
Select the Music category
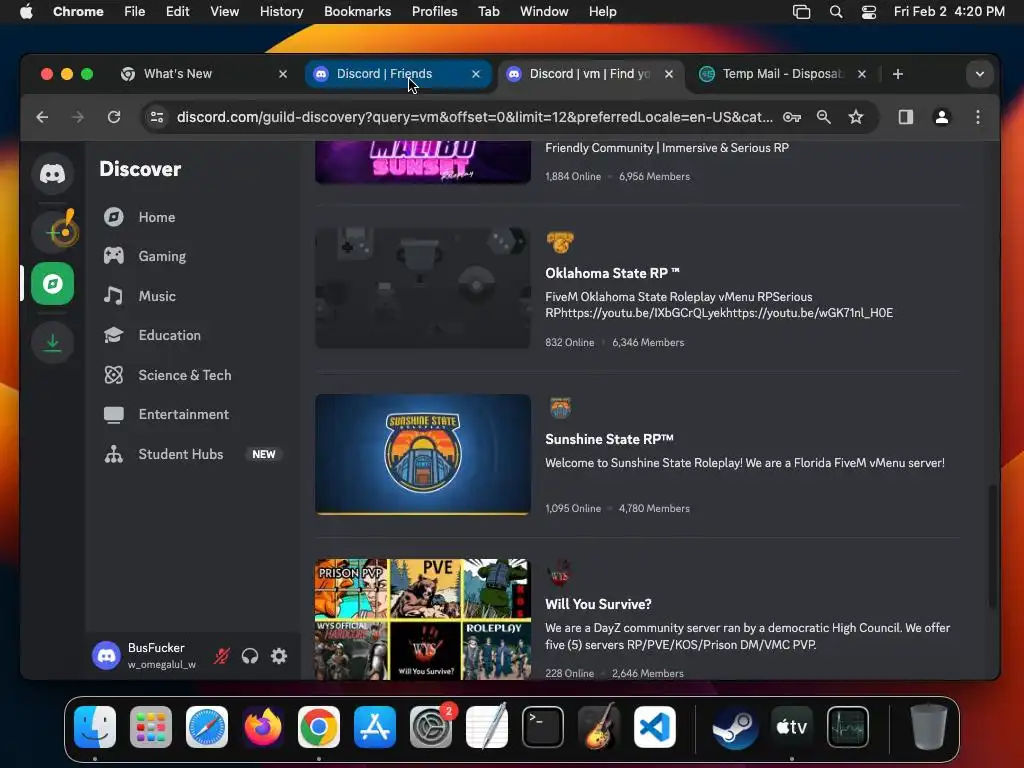(x=193, y=296)
